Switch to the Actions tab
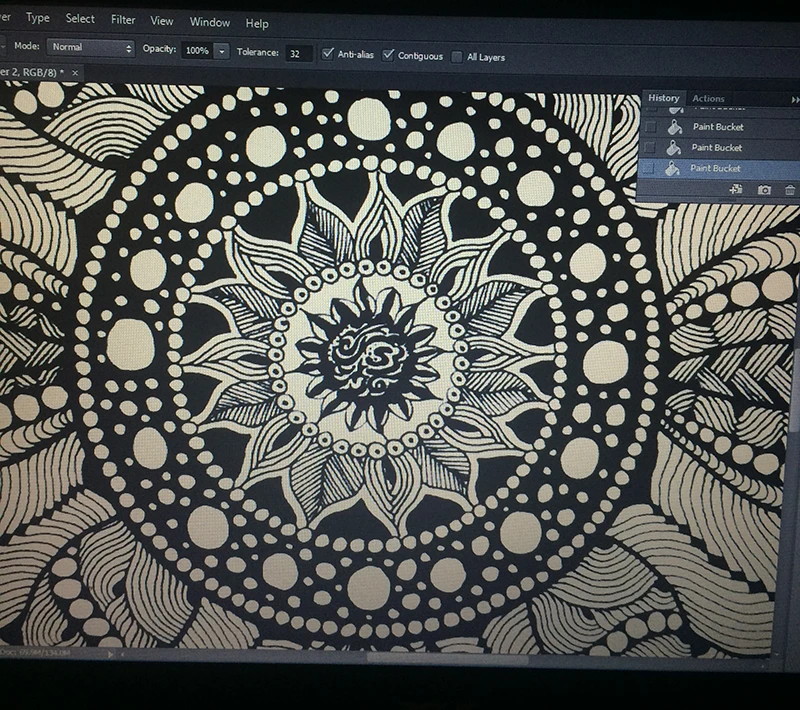The width and height of the screenshot is (800, 710). [708, 99]
